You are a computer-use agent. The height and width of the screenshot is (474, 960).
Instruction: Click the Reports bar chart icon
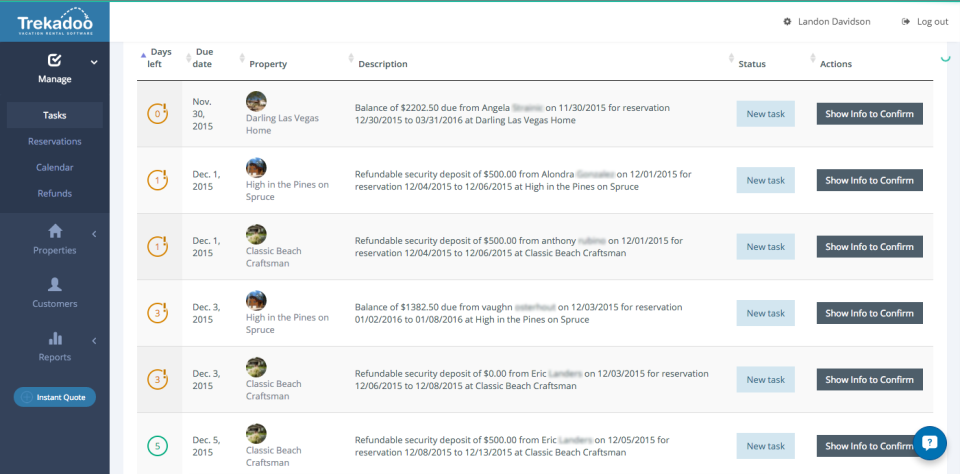[55, 338]
